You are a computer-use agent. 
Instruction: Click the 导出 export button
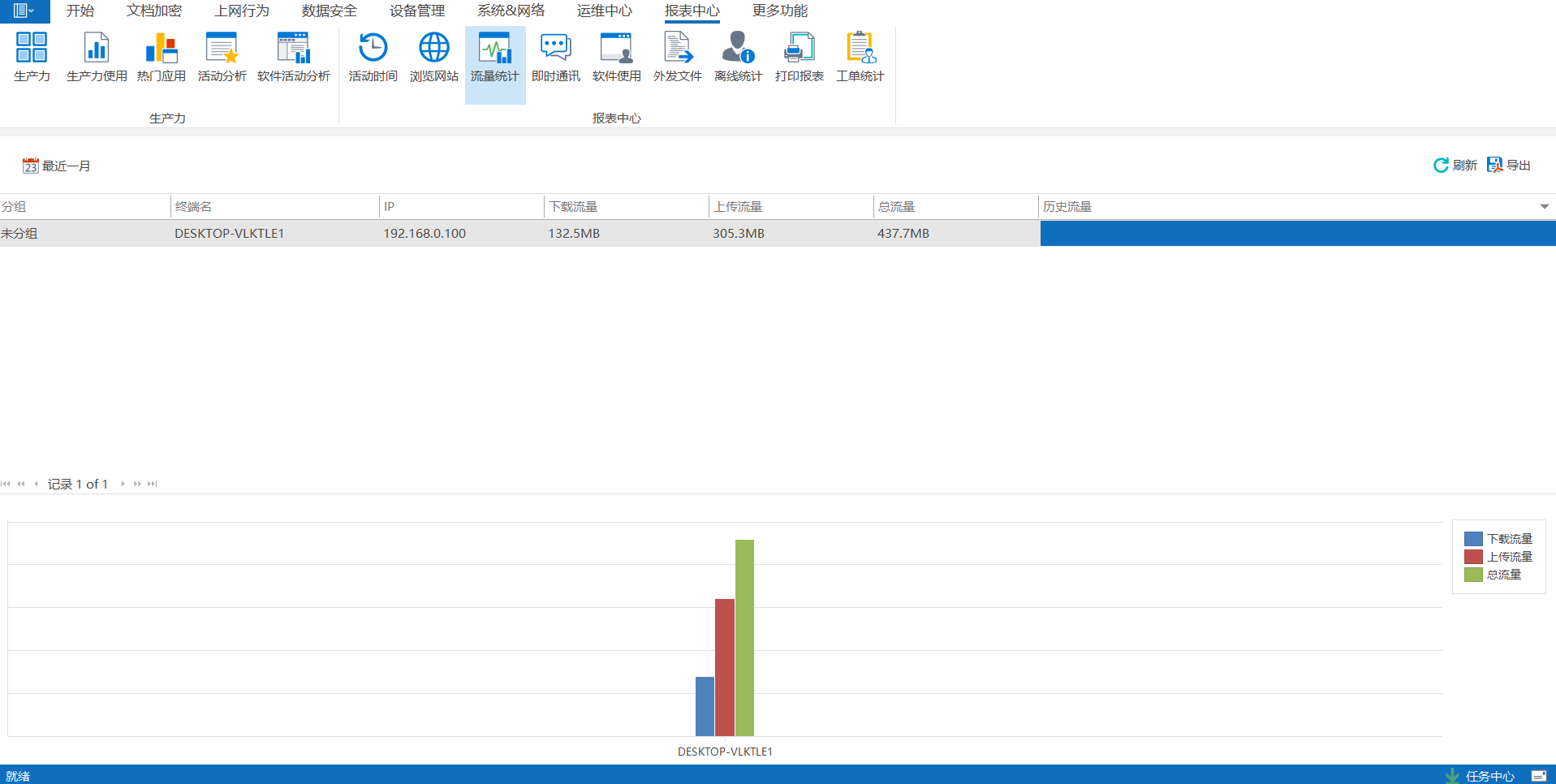click(1509, 166)
